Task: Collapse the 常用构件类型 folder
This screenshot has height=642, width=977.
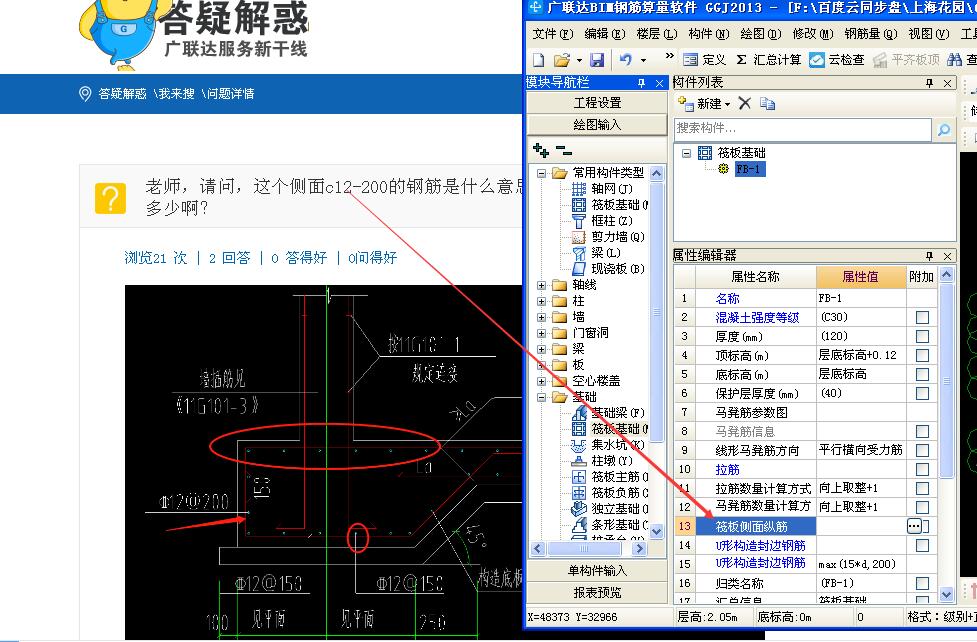Action: coord(541,173)
